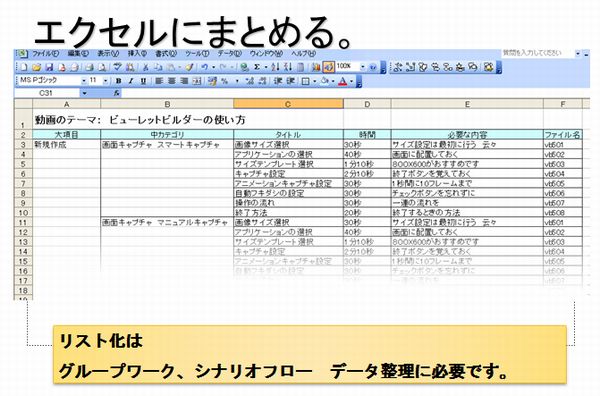Select row header 3
This screenshot has width=600, height=396.
[23, 145]
